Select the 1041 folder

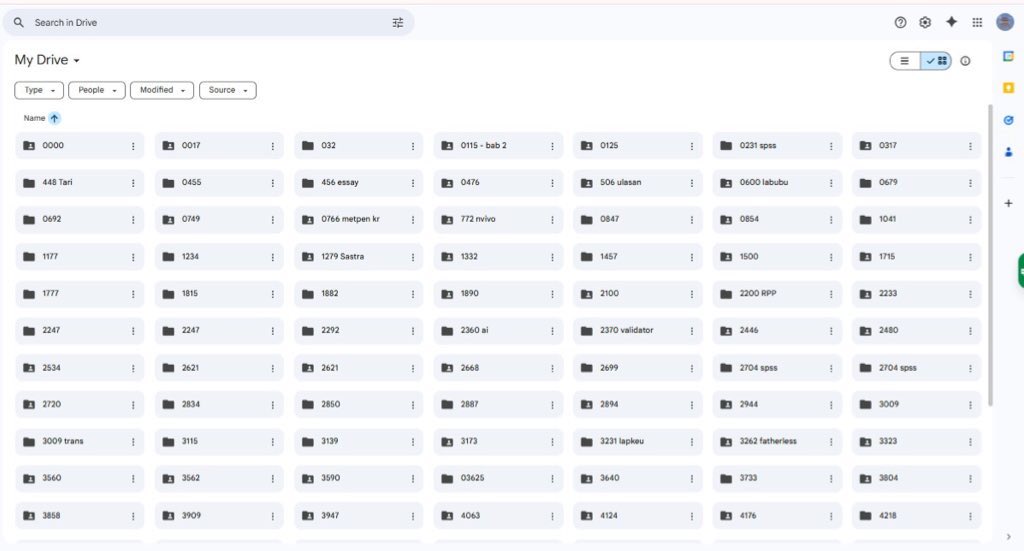tap(917, 219)
